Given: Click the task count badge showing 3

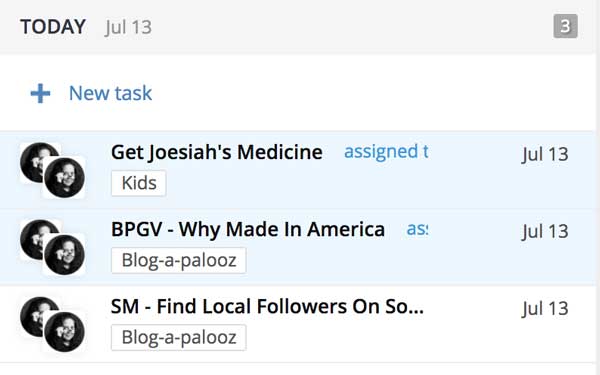Looking at the screenshot, I should point(565,26).
